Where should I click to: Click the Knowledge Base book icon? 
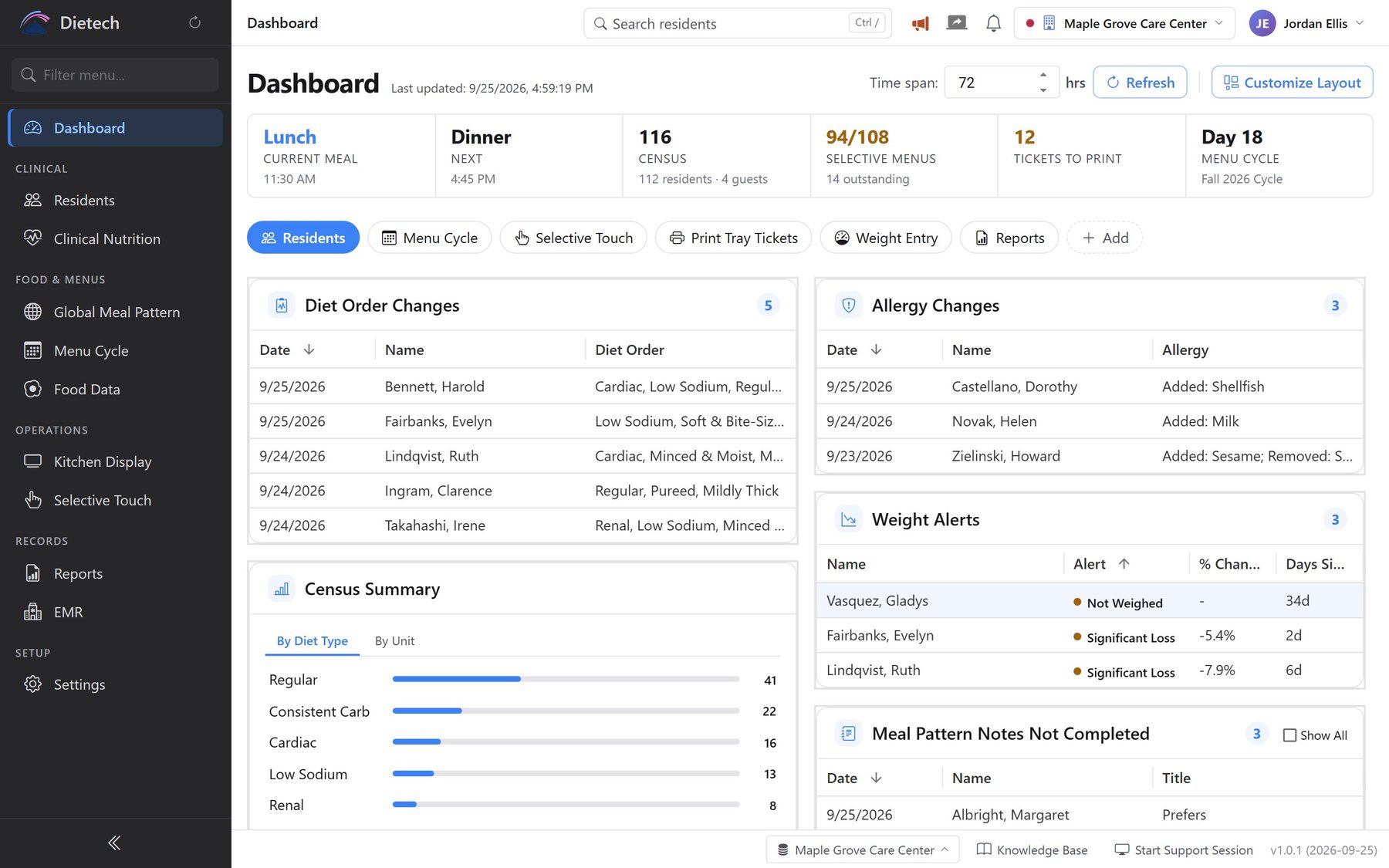tap(984, 849)
